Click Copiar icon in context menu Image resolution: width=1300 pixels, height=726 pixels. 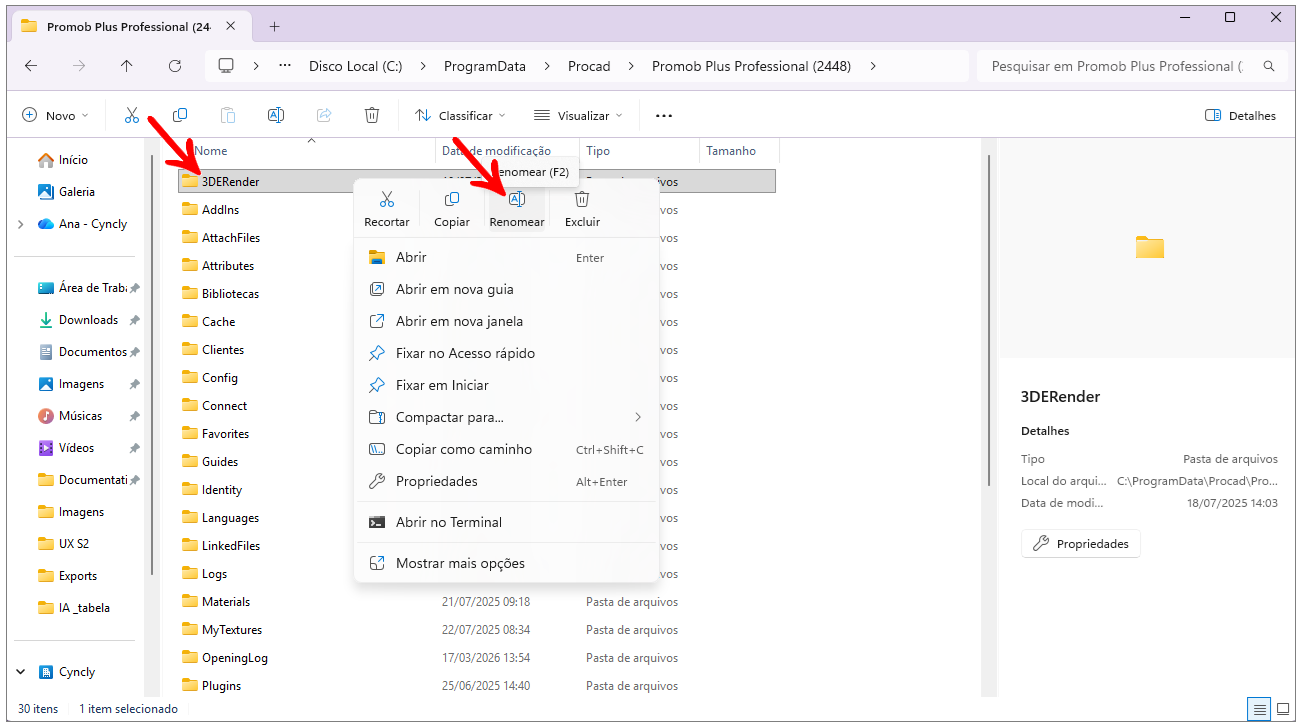pos(451,208)
